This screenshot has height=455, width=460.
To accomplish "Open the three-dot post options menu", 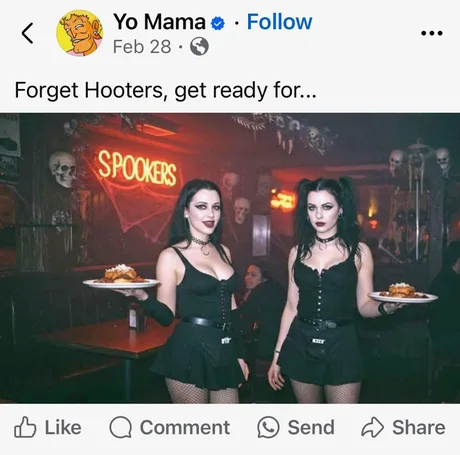I will [x=432, y=33].
